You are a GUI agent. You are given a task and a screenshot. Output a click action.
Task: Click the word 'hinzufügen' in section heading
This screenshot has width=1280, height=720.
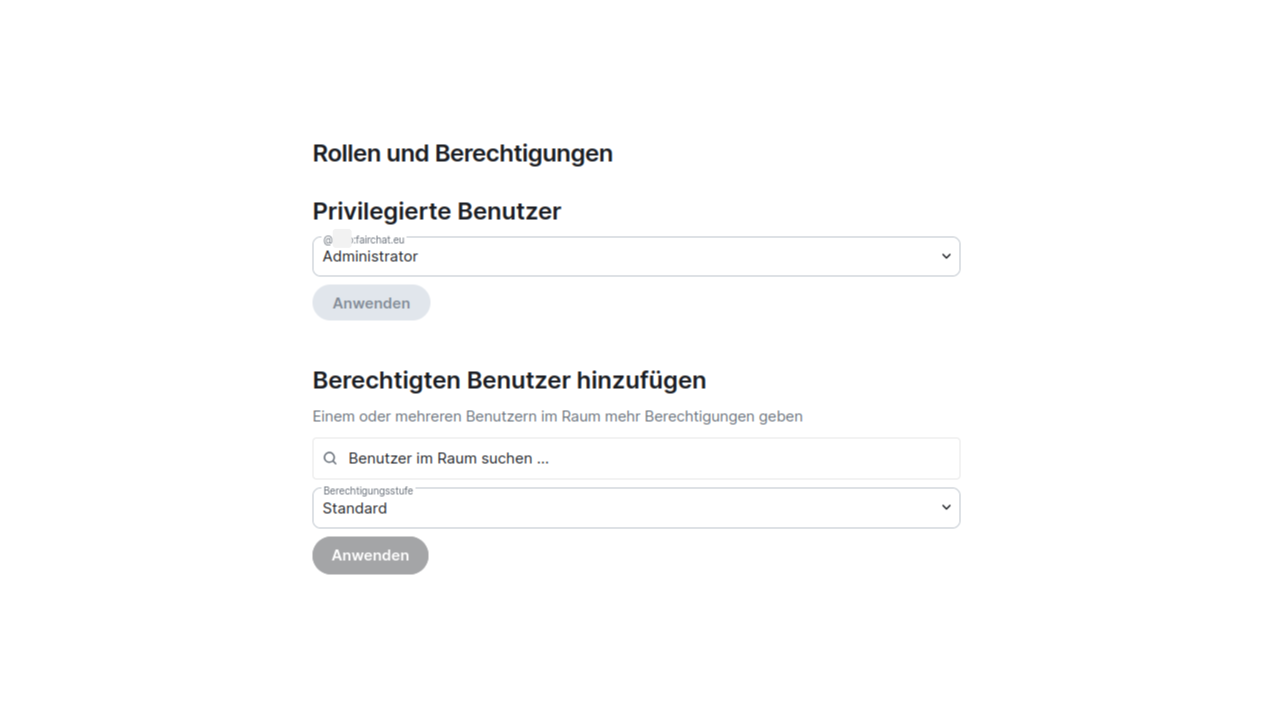641,381
